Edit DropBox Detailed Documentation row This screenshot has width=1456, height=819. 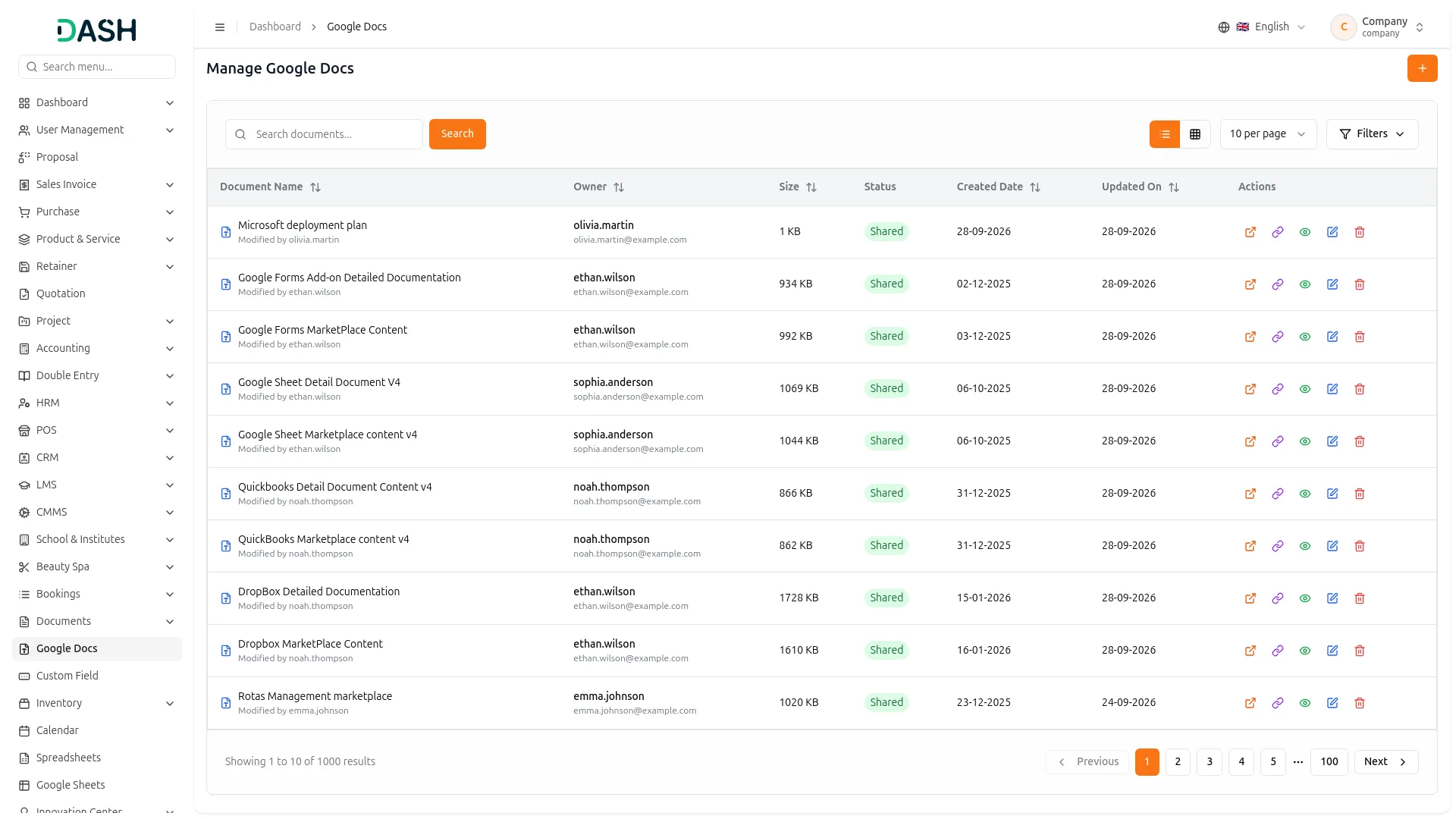click(x=1332, y=598)
